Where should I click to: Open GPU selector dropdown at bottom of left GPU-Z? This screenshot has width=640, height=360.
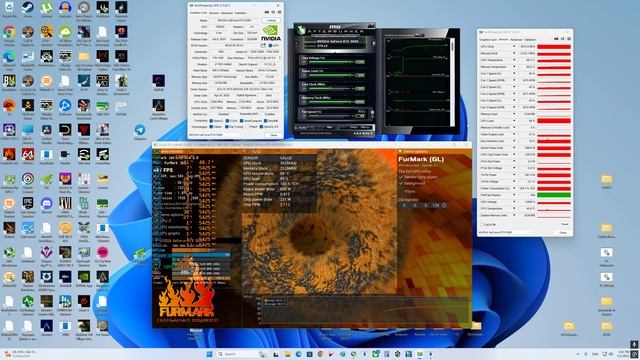[225, 135]
